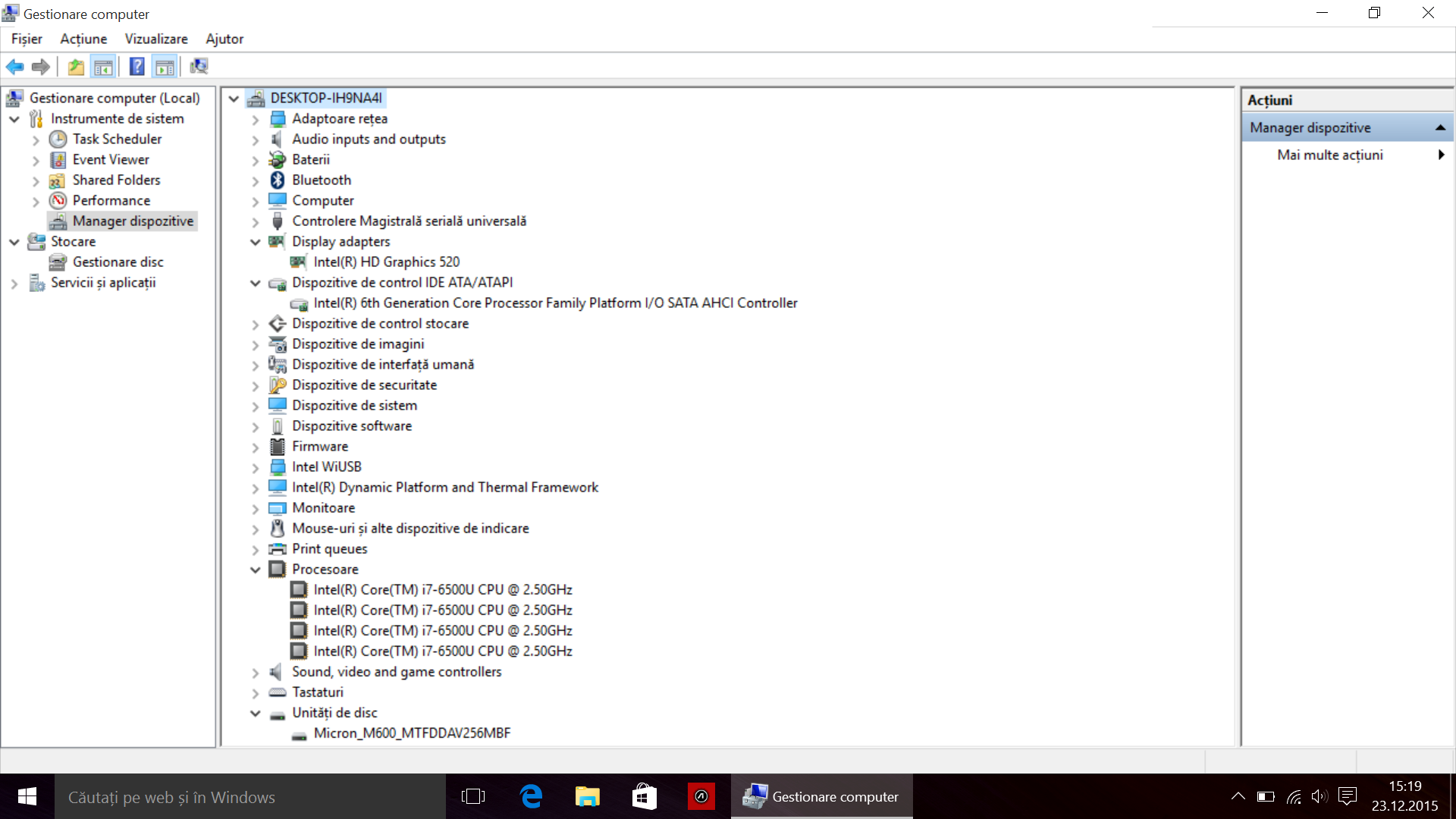Select Gestionare computer (Local) root item
This screenshot has height=819, width=1456.
click(115, 98)
